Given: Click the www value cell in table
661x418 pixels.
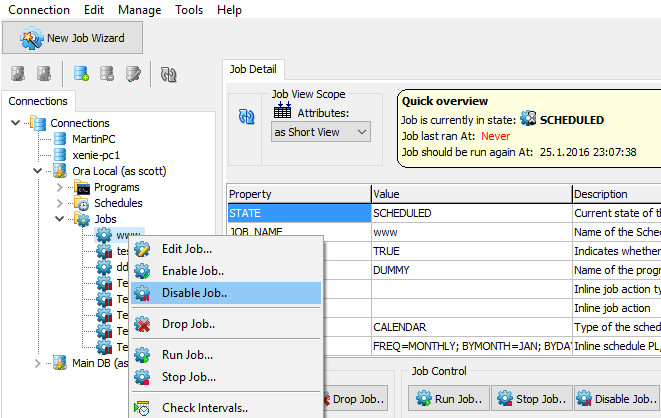Looking at the screenshot, I should (471, 232).
